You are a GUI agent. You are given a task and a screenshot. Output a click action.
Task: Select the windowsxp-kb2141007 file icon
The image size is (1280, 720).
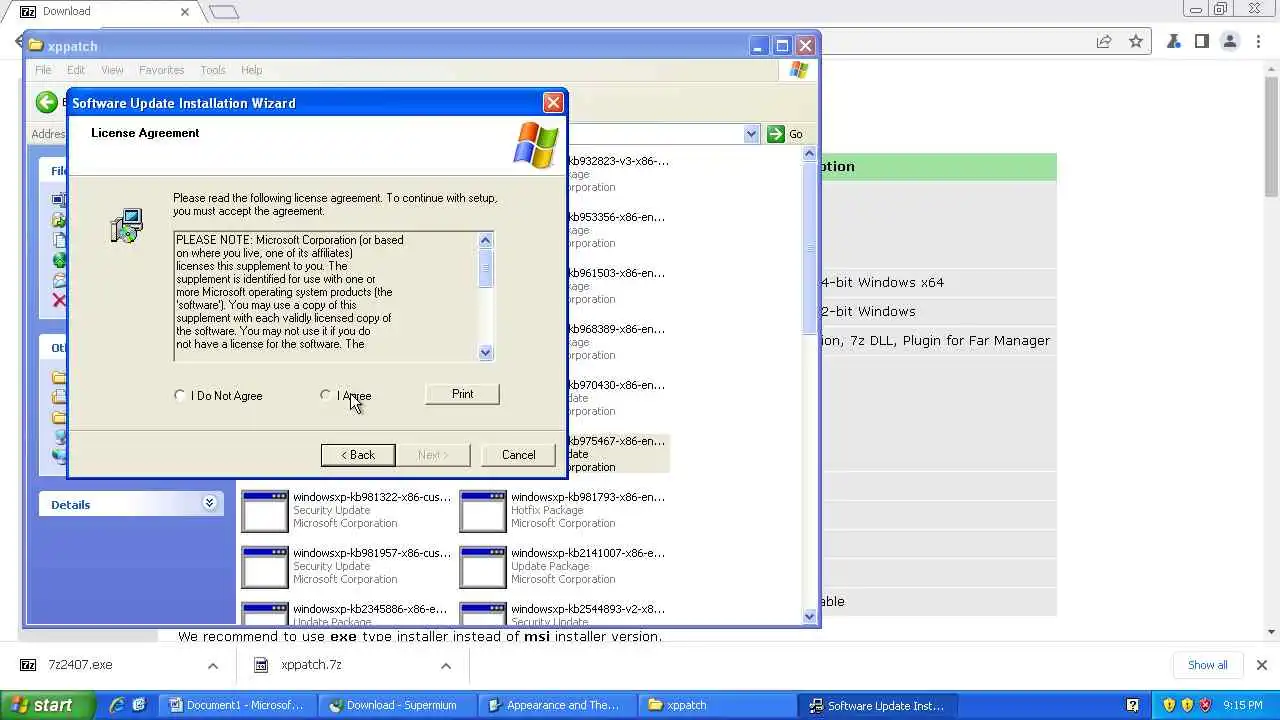coord(482,566)
